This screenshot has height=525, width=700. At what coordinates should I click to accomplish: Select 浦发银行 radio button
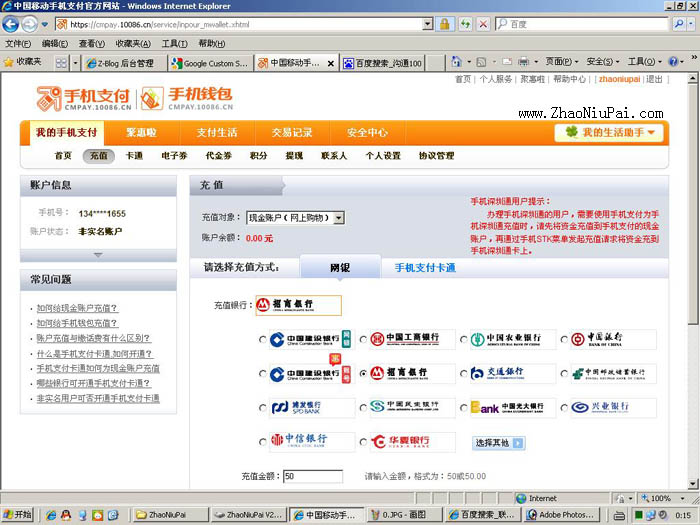262,408
